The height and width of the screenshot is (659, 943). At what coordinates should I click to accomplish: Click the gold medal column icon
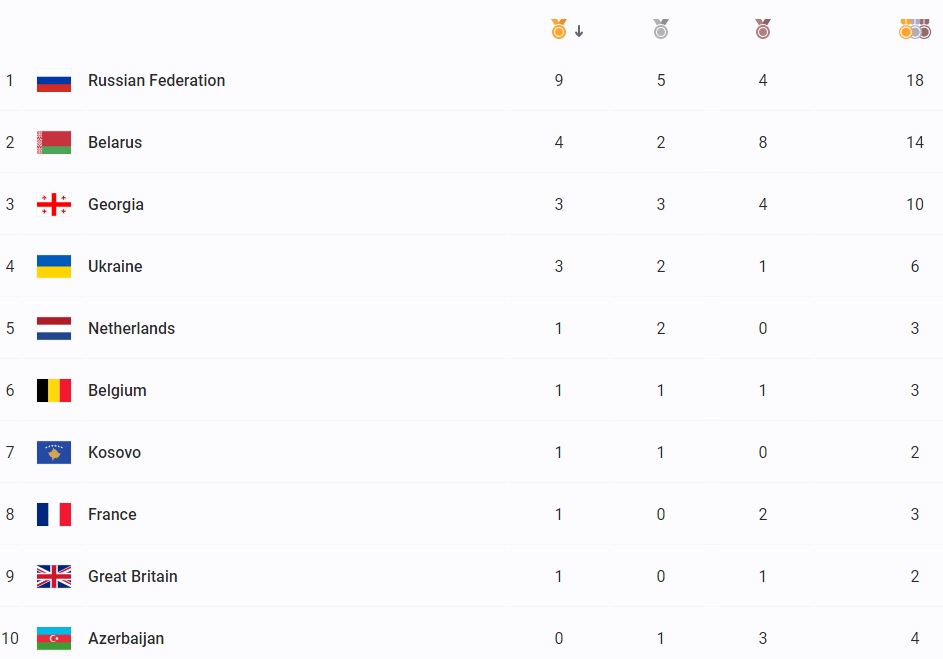point(559,30)
